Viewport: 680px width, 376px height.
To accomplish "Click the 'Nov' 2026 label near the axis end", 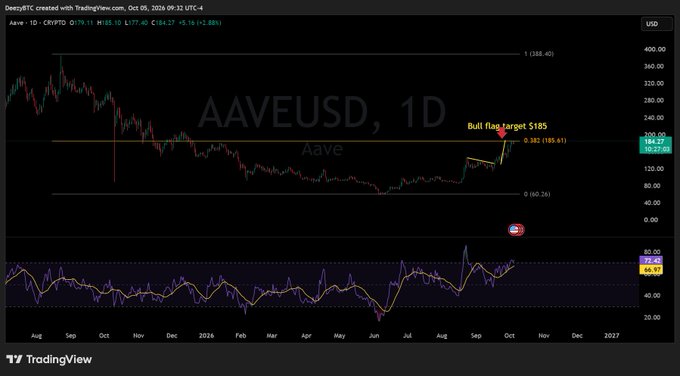I will coord(544,336).
